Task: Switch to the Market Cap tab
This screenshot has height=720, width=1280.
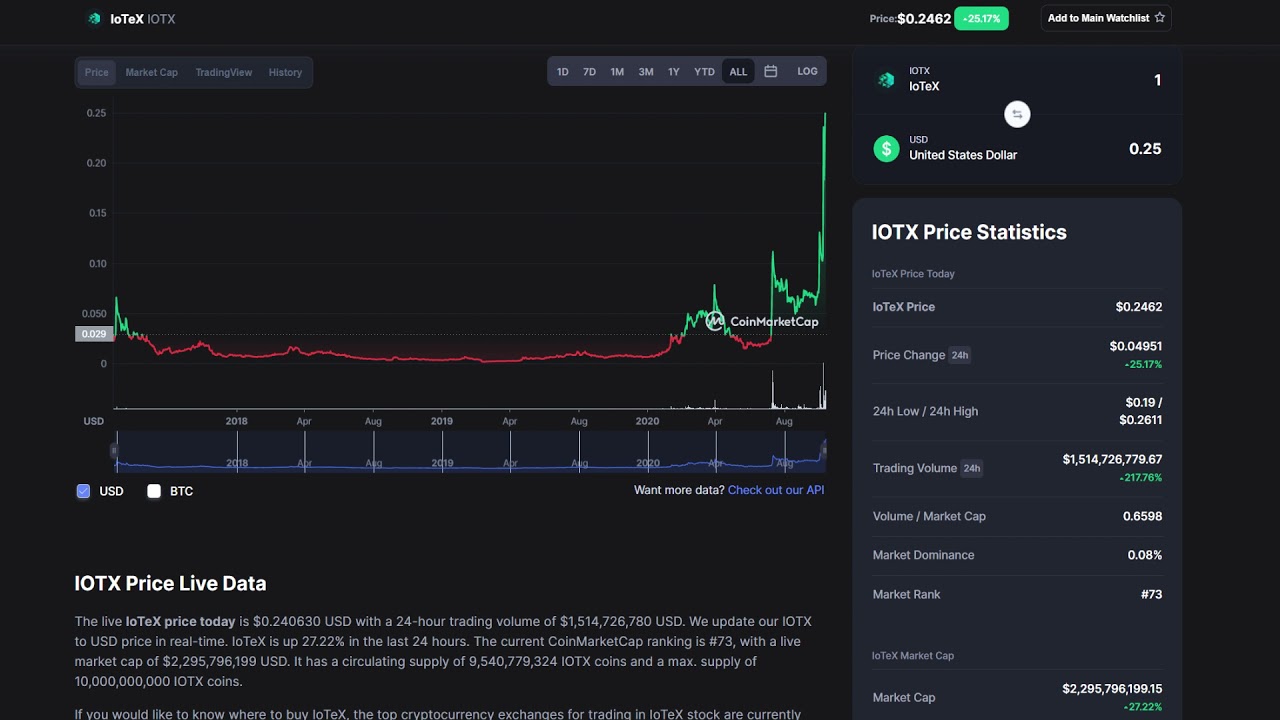Action: click(x=152, y=72)
